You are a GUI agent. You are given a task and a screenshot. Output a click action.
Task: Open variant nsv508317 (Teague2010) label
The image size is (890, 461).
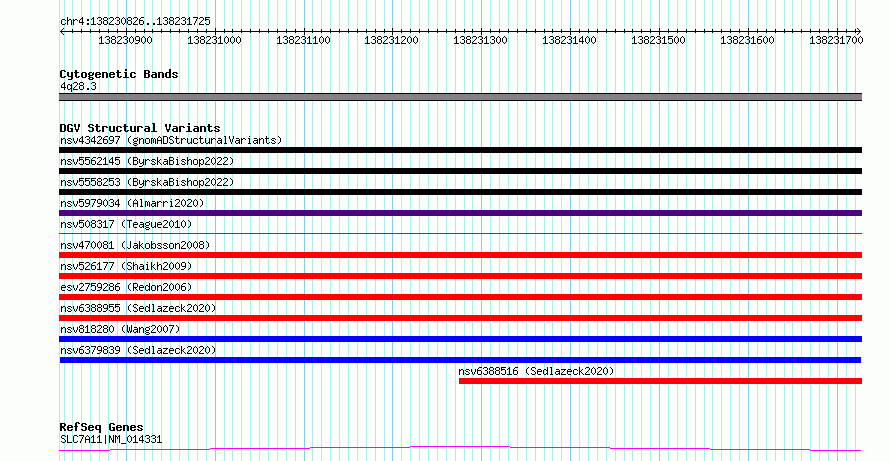click(126, 224)
